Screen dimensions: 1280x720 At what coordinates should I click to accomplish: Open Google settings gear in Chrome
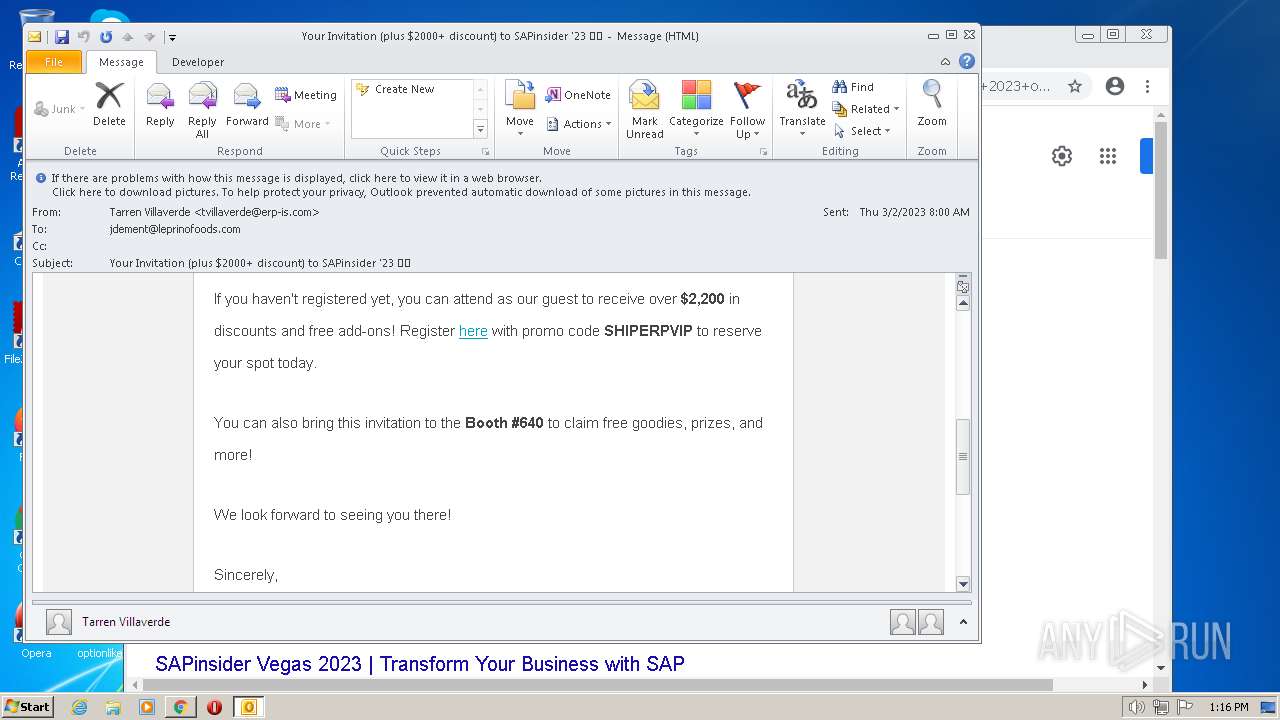tap(1062, 156)
